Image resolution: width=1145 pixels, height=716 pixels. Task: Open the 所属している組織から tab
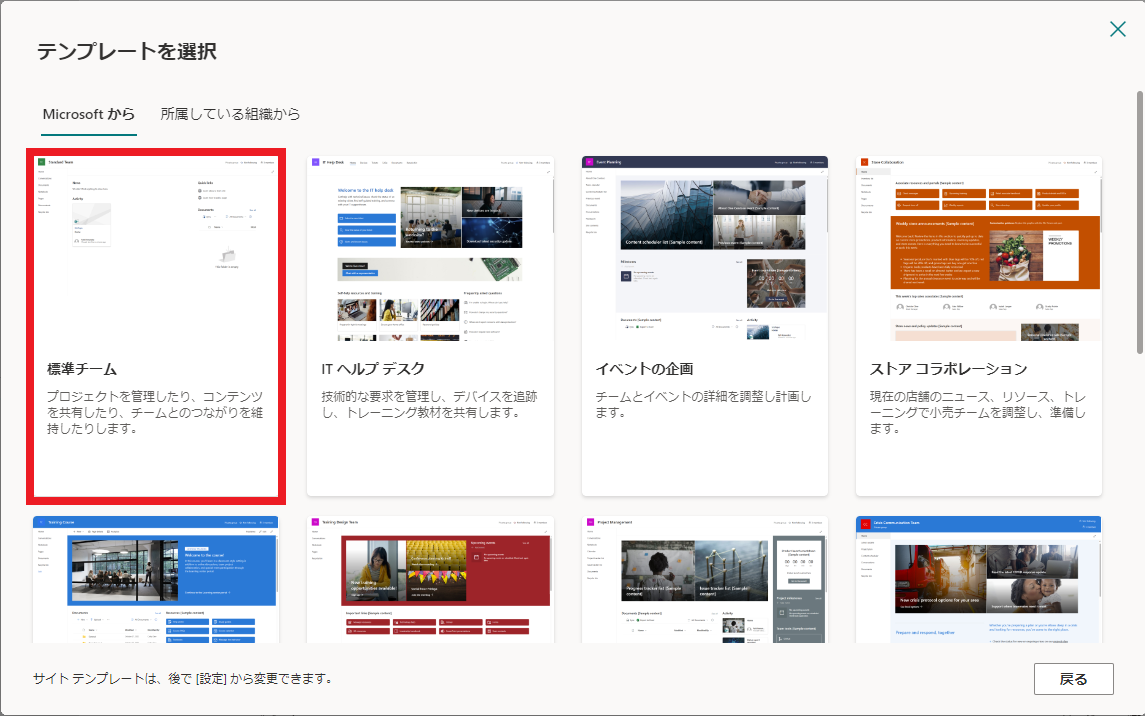pyautogui.click(x=230, y=115)
